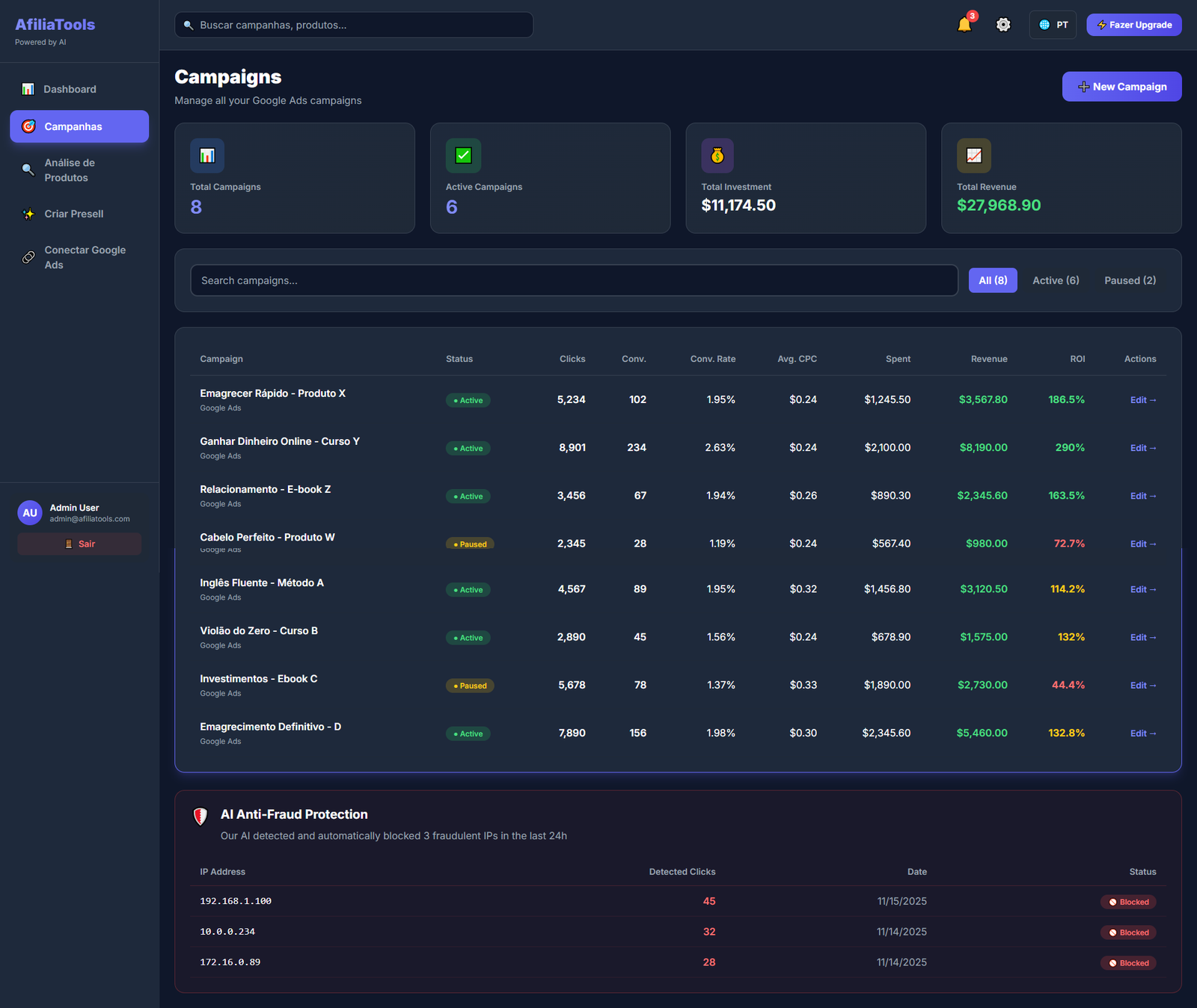
Task: Click the Total Campaigns bar chart icon
Action: [x=207, y=156]
